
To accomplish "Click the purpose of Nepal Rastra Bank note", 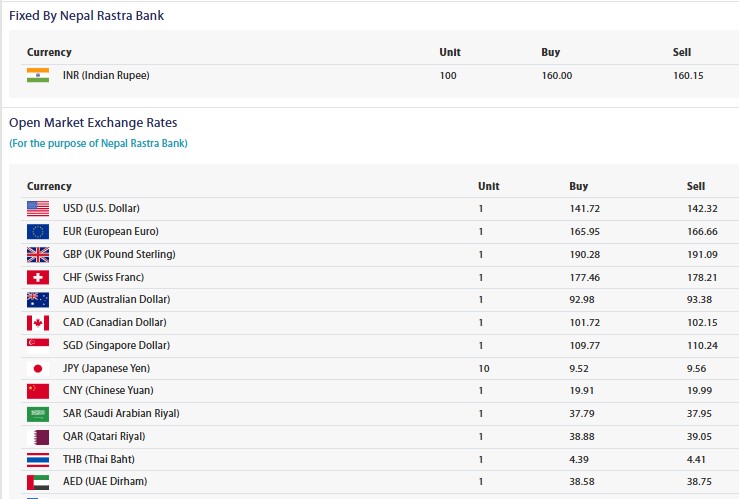I will pyautogui.click(x=98, y=143).
